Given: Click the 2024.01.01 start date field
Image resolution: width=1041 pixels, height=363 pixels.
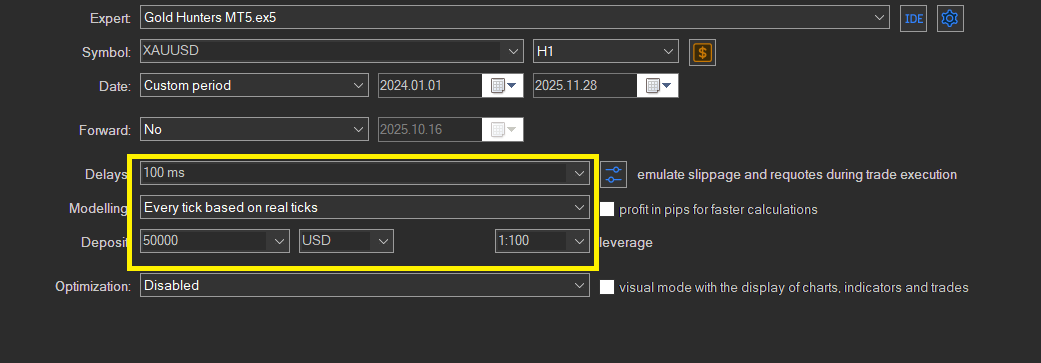Looking at the screenshot, I should 430,86.
